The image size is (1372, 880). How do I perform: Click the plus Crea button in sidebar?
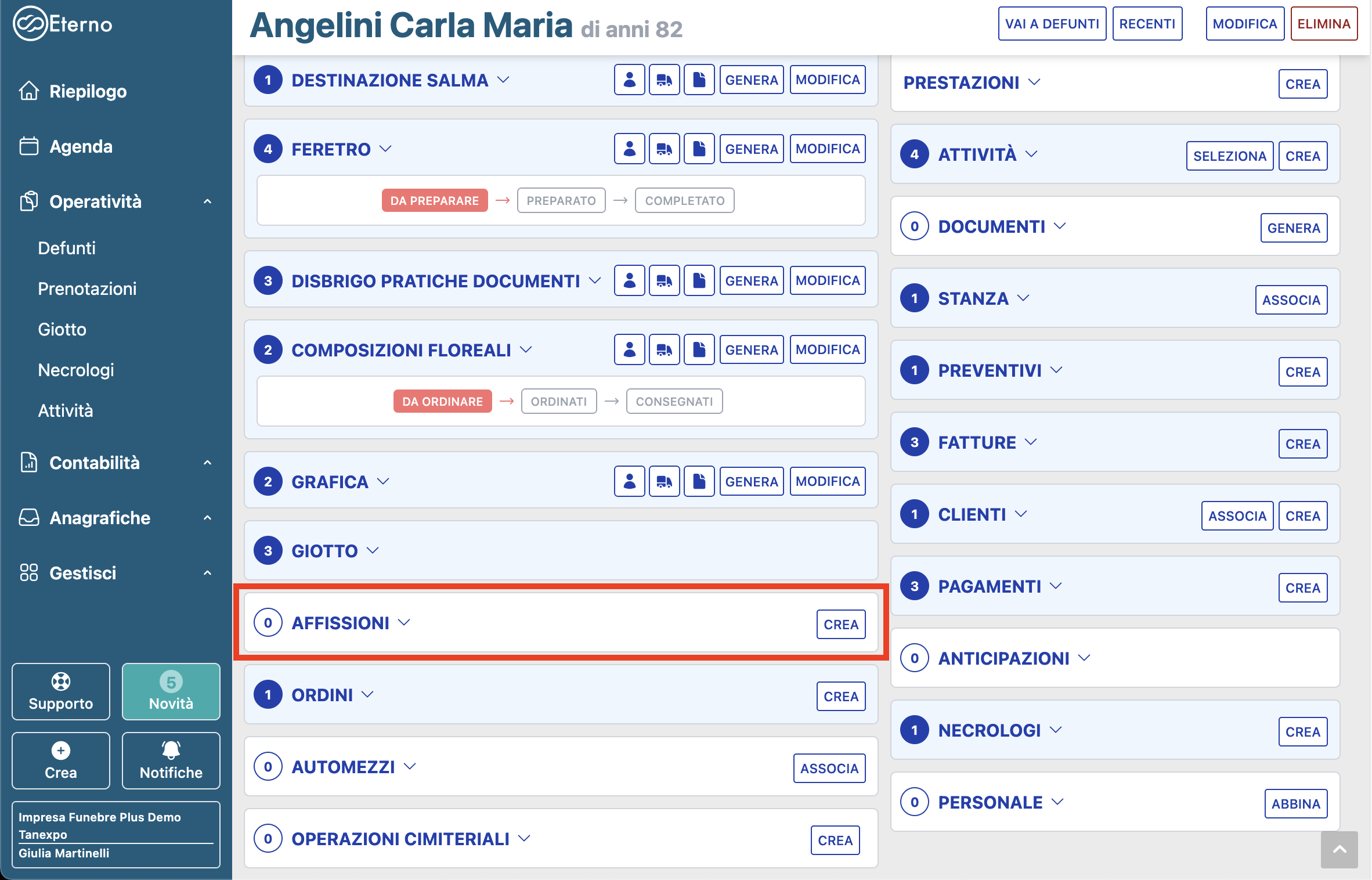click(x=61, y=760)
